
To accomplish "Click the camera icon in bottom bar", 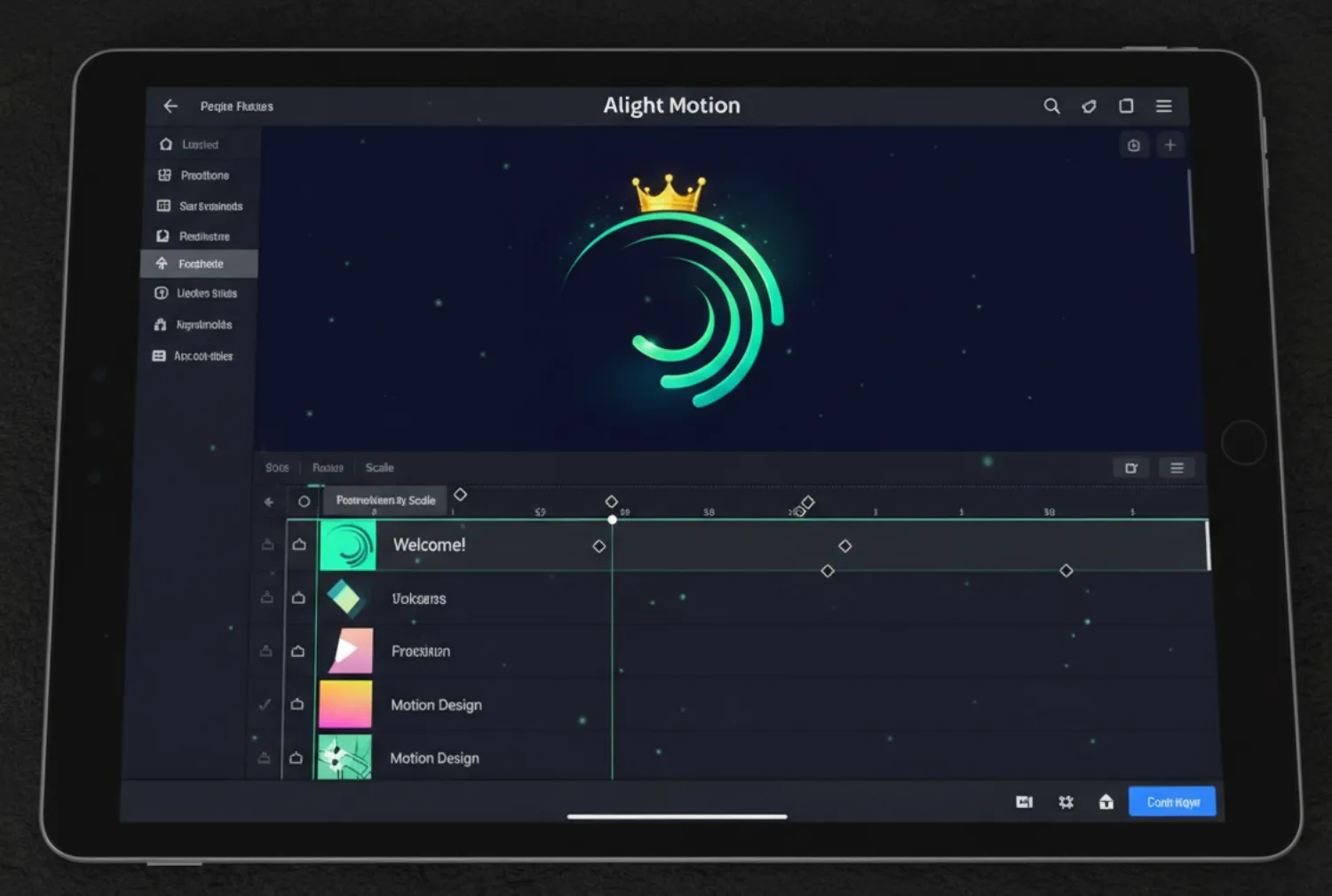I will 1024,802.
